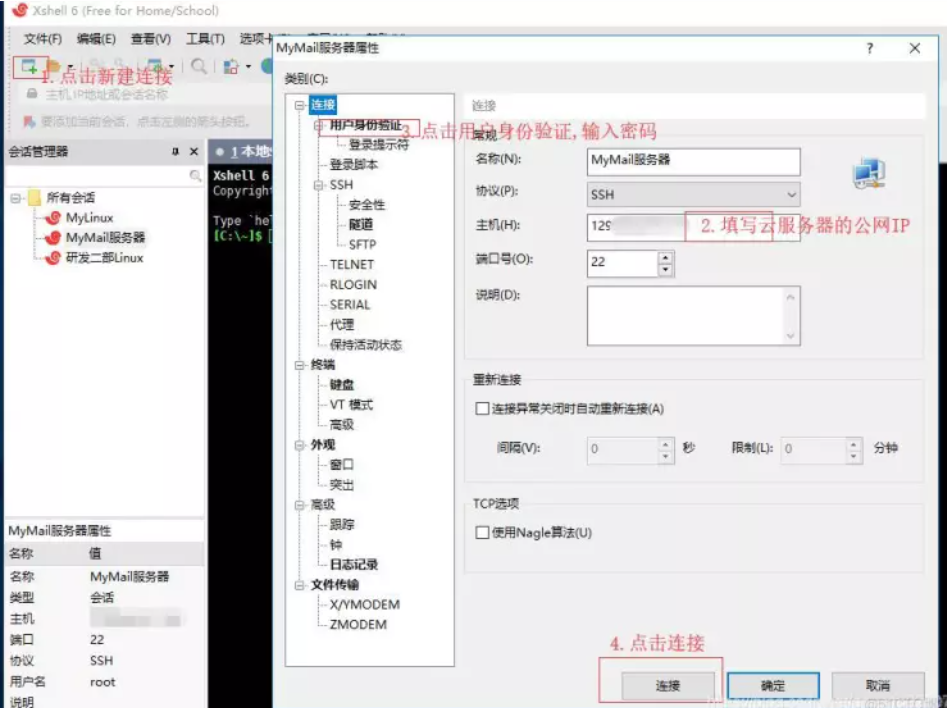Click the colorful layout icon in toolbar
This screenshot has width=947, height=708.
pos(231,66)
